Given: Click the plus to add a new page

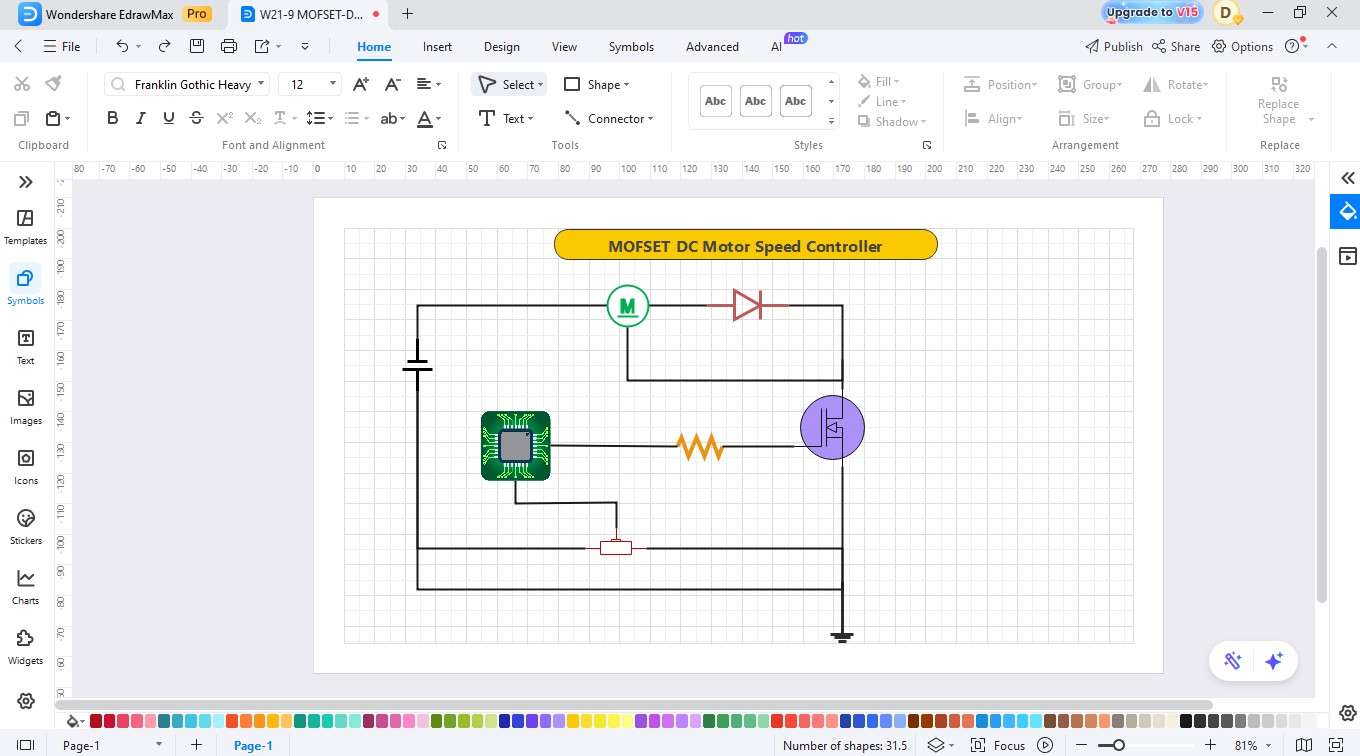Looking at the screenshot, I should coord(196,745).
